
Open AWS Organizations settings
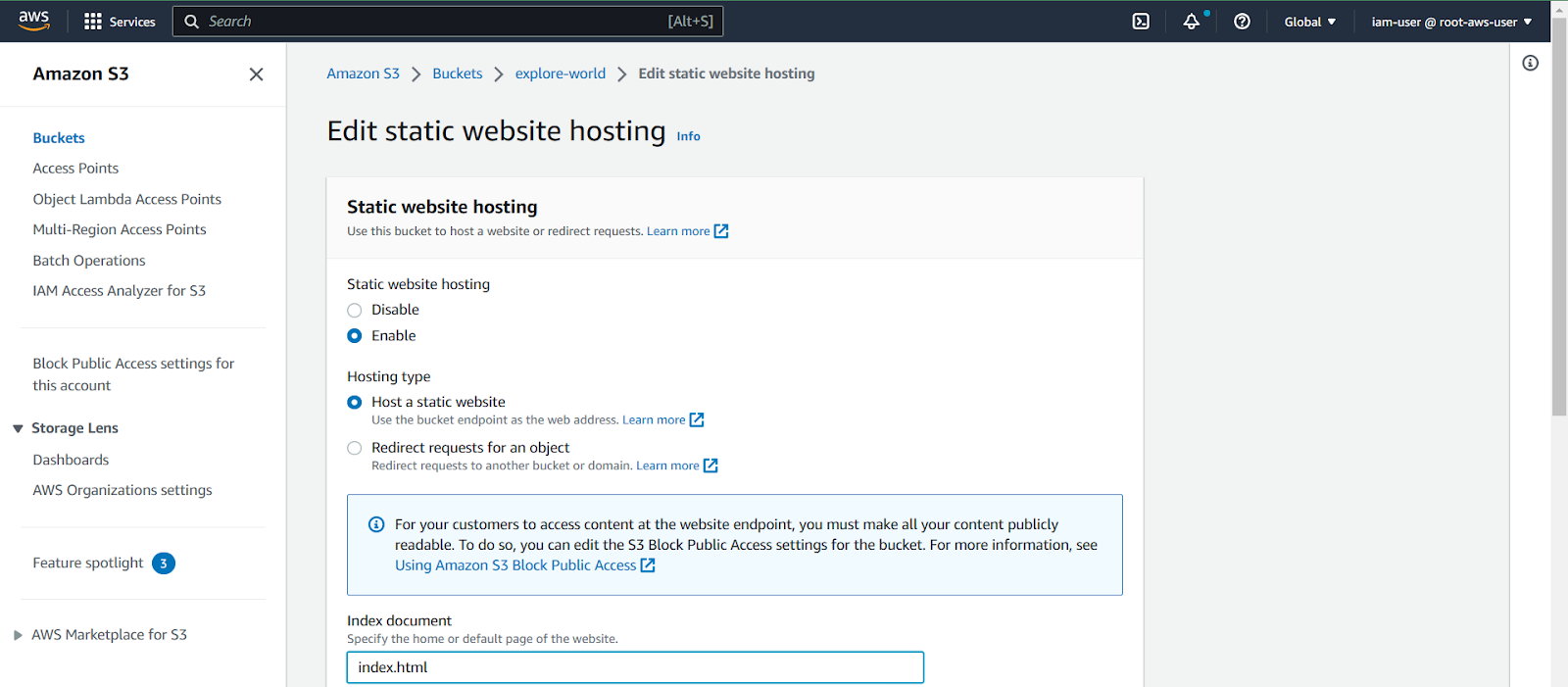(122, 490)
